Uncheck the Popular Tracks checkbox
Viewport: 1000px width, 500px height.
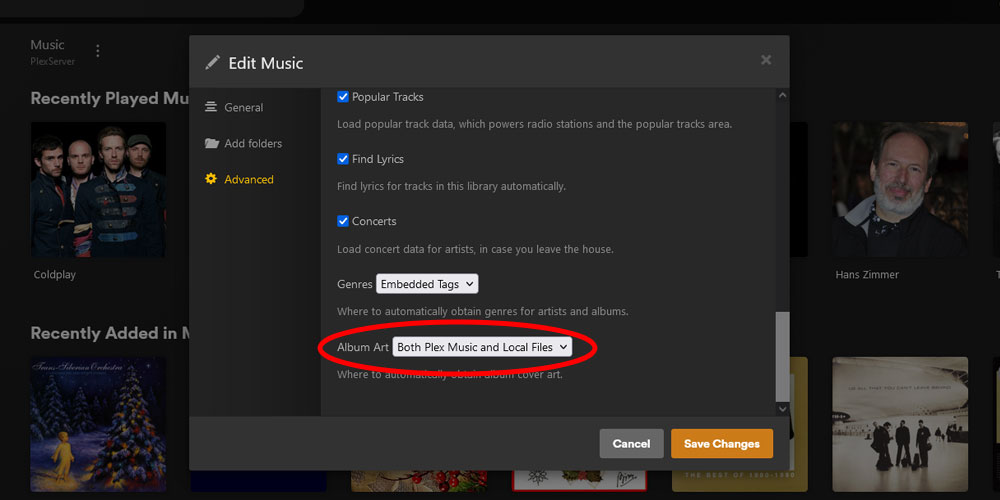pyautogui.click(x=342, y=97)
